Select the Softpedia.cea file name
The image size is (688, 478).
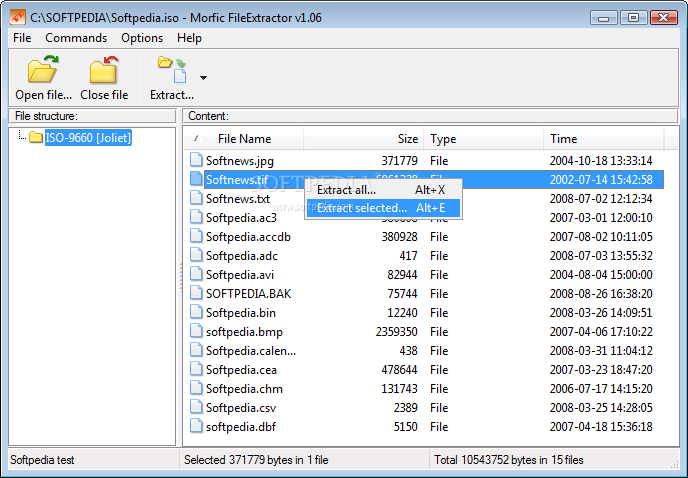(241, 370)
